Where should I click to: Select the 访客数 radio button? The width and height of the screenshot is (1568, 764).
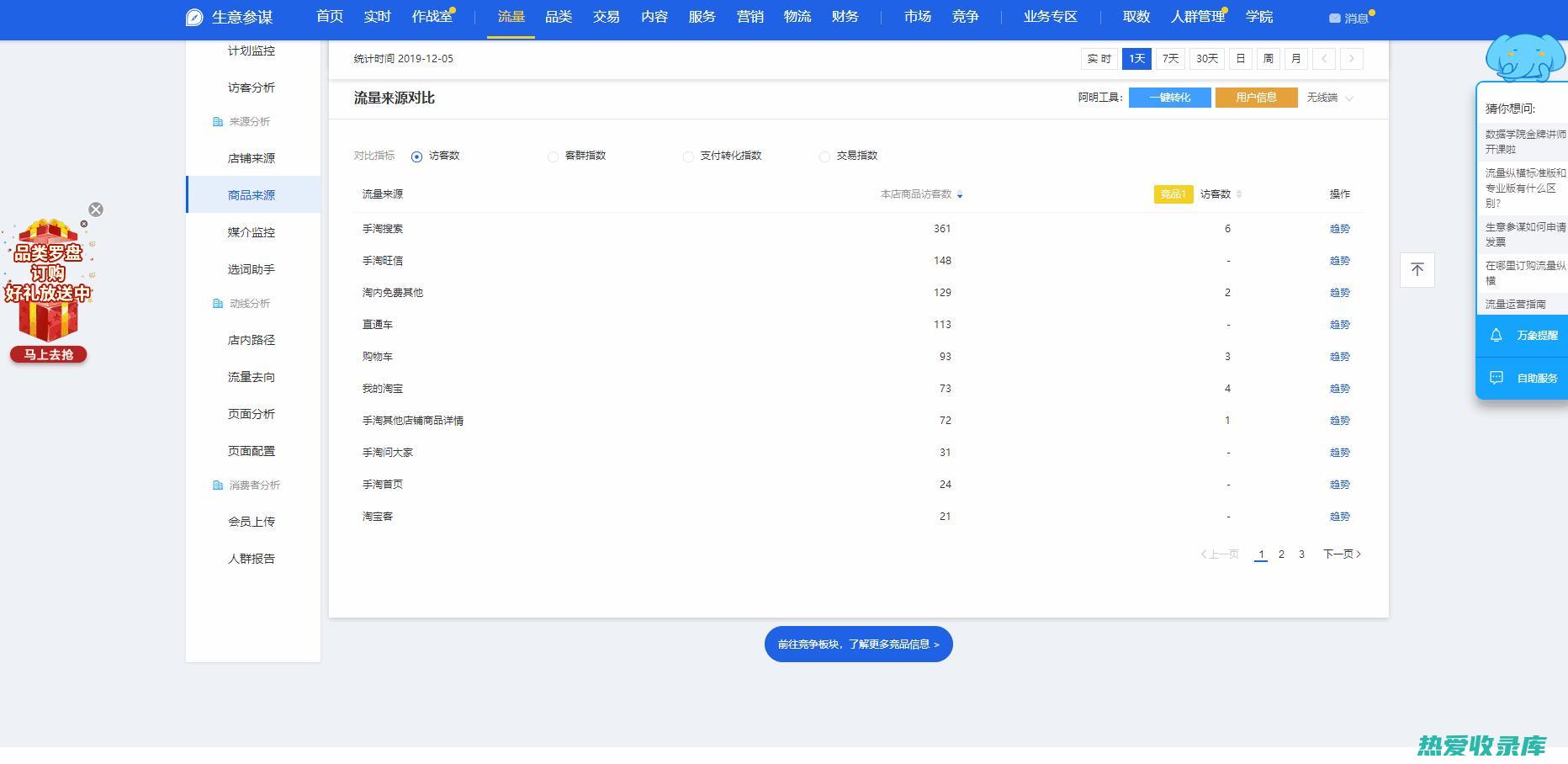click(416, 157)
